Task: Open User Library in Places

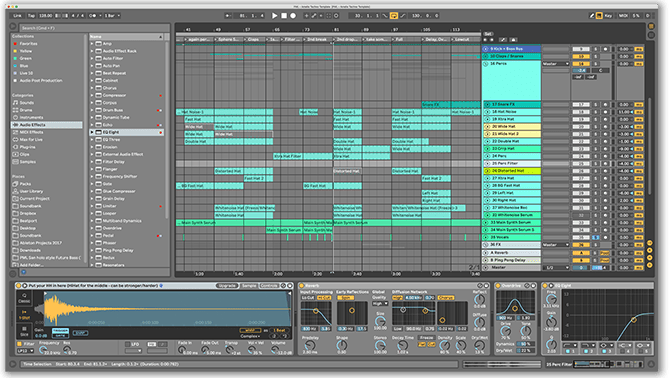Action: 31,191
